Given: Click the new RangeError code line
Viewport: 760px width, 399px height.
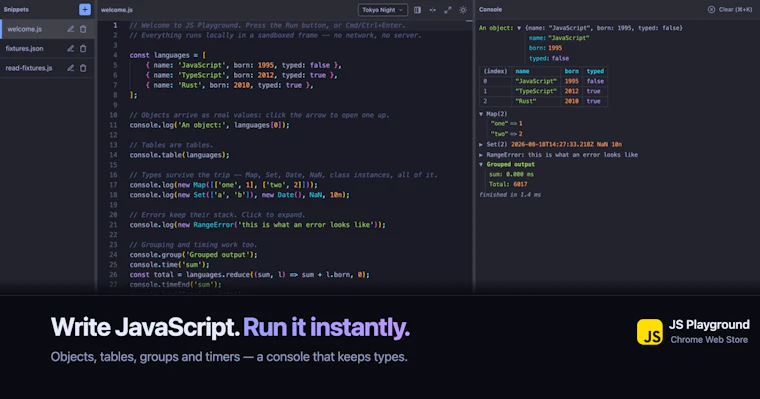Looking at the screenshot, I should pos(257,225).
